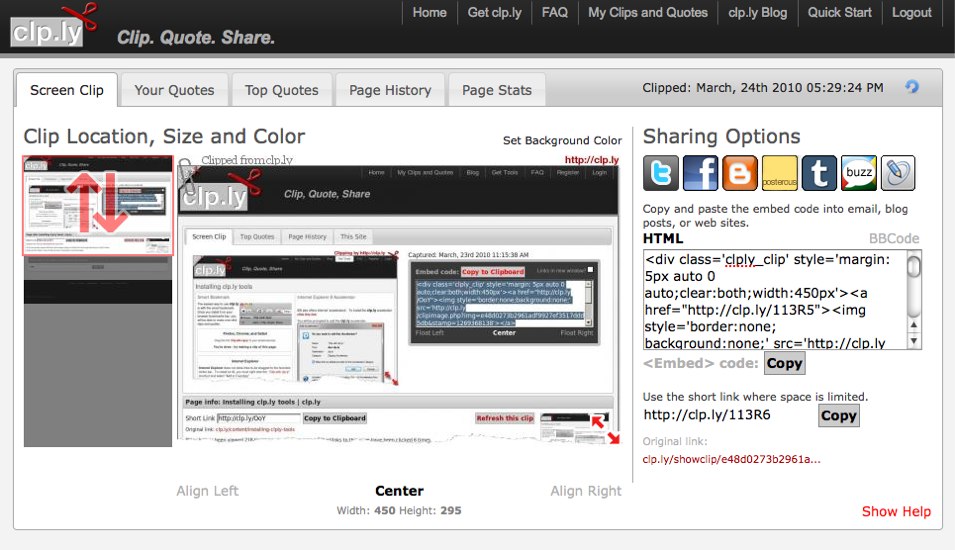
Task: Click the embed code scrollbar thumb
Action: point(914,267)
